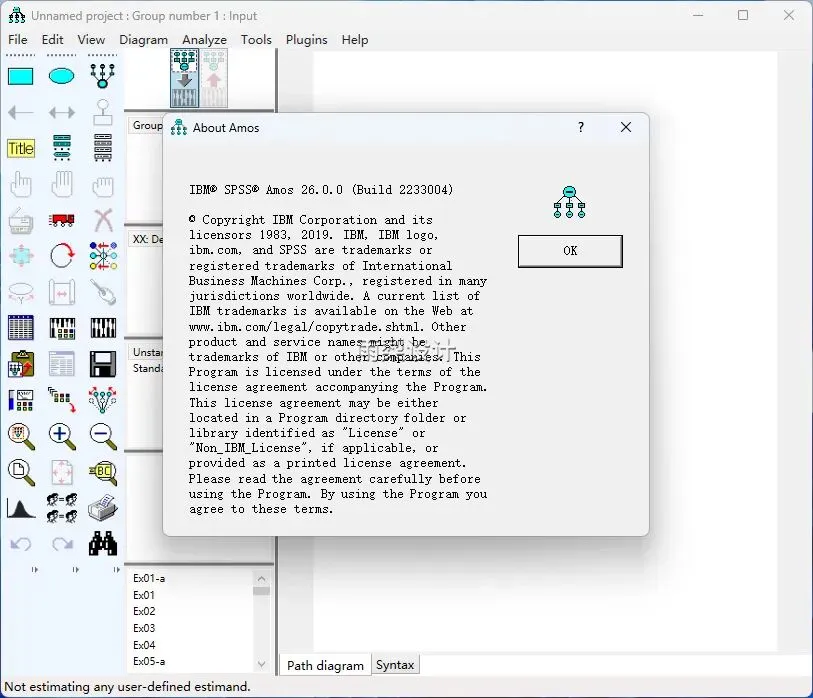This screenshot has width=813, height=698.
Task: Click the redo arrow icon
Action: [x=62, y=545]
